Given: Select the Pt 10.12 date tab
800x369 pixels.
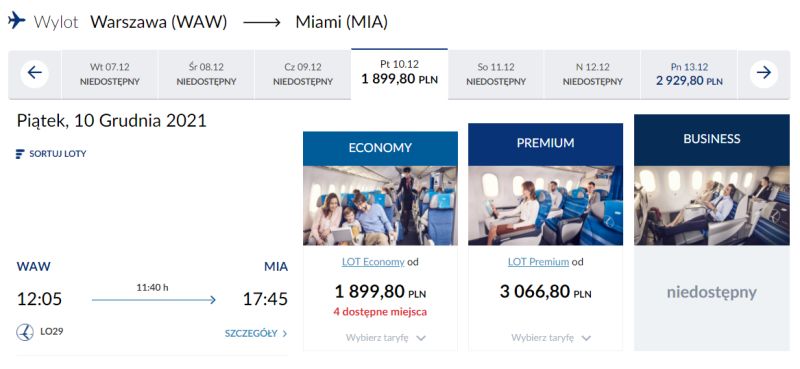Looking at the screenshot, I should (x=399, y=74).
